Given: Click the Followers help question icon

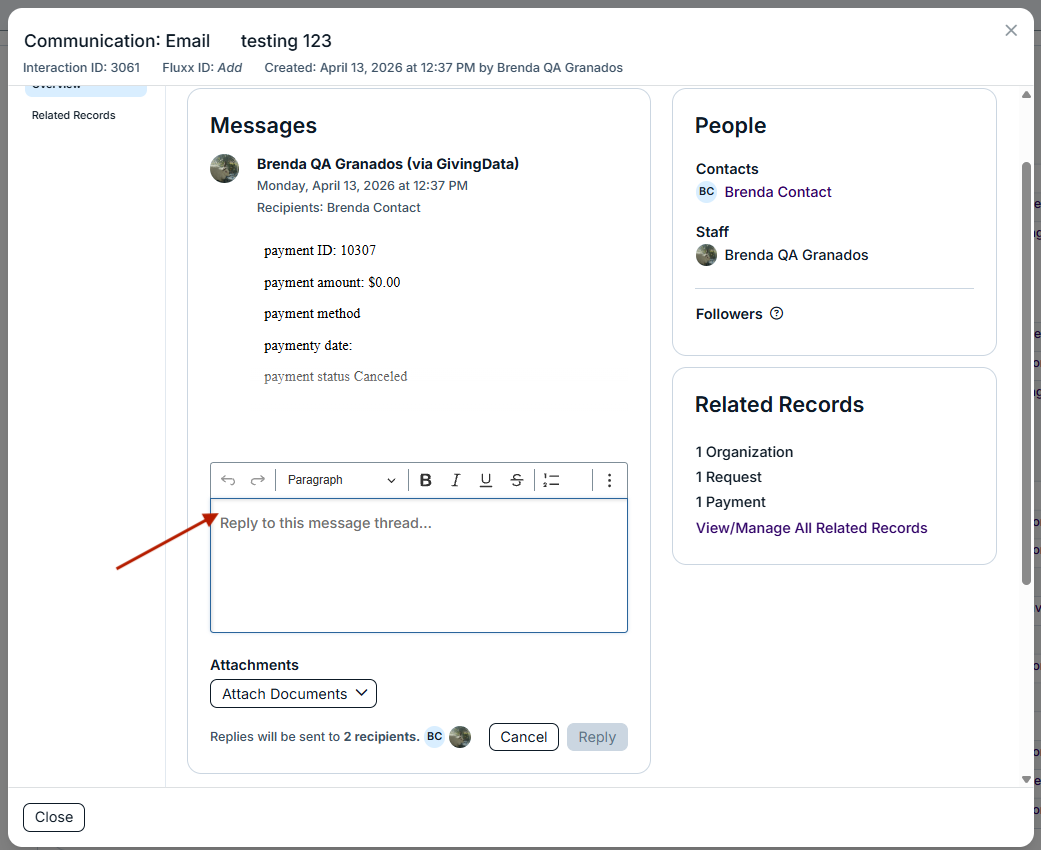Looking at the screenshot, I should pos(776,313).
